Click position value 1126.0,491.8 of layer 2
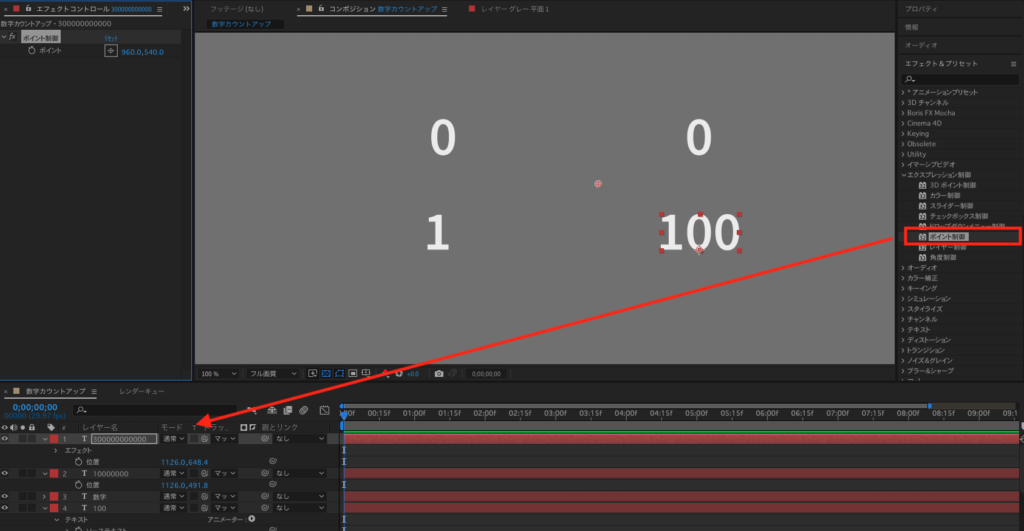1024x531 pixels. point(184,485)
